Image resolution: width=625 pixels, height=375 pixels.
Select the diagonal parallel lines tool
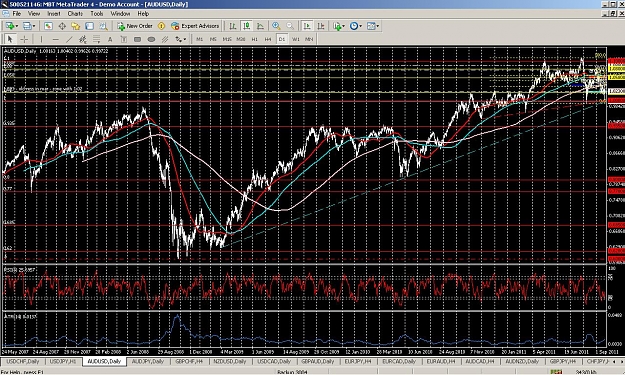[165, 39]
